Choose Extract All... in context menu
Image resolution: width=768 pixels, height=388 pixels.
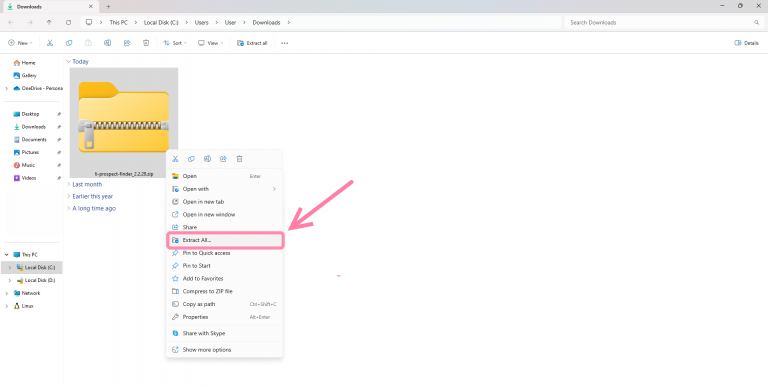(224, 240)
